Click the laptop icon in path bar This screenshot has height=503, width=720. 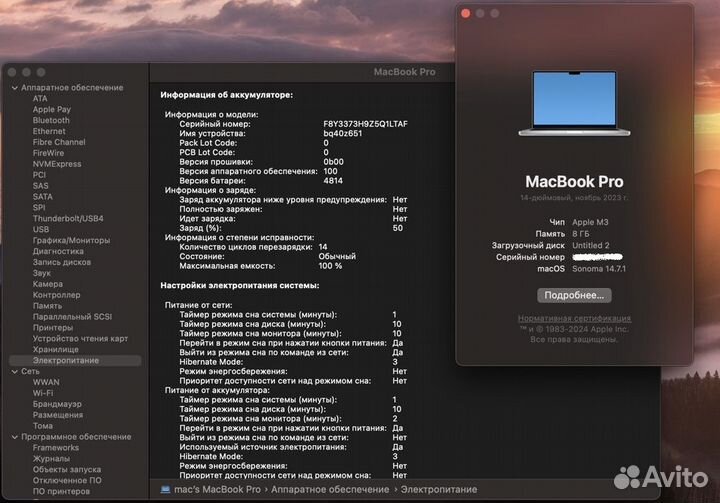(x=165, y=490)
